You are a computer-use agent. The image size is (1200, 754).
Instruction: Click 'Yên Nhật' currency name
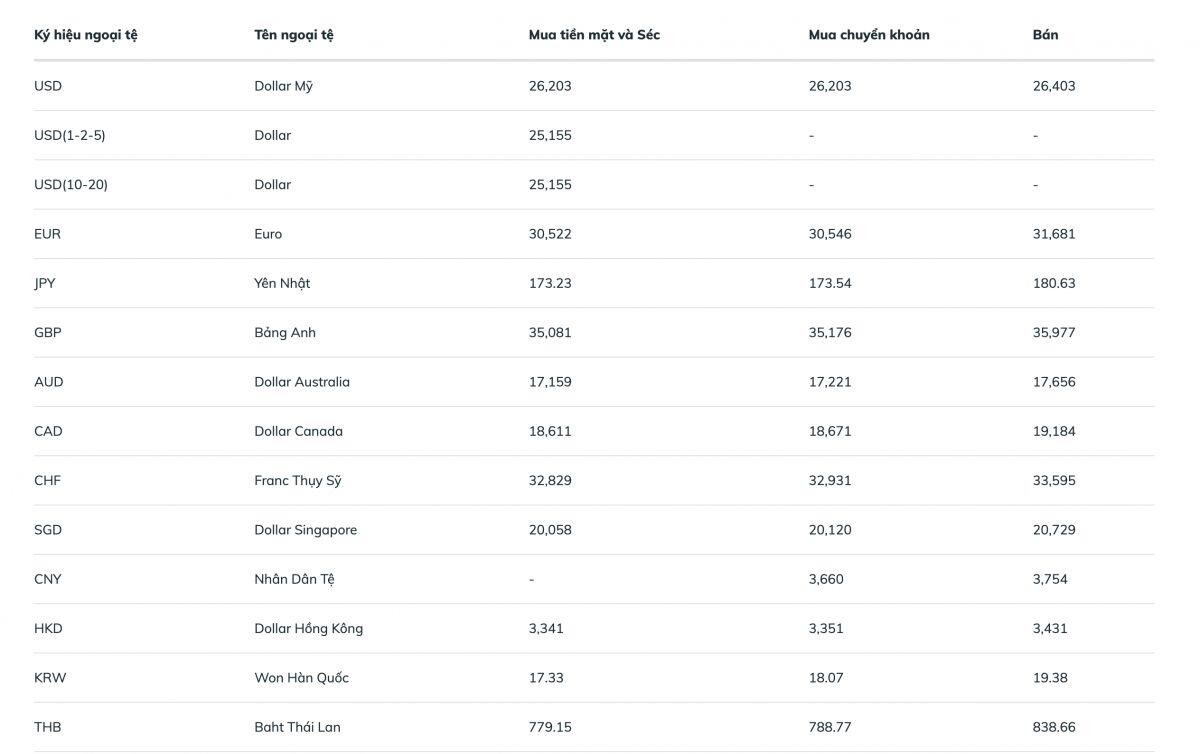282,283
